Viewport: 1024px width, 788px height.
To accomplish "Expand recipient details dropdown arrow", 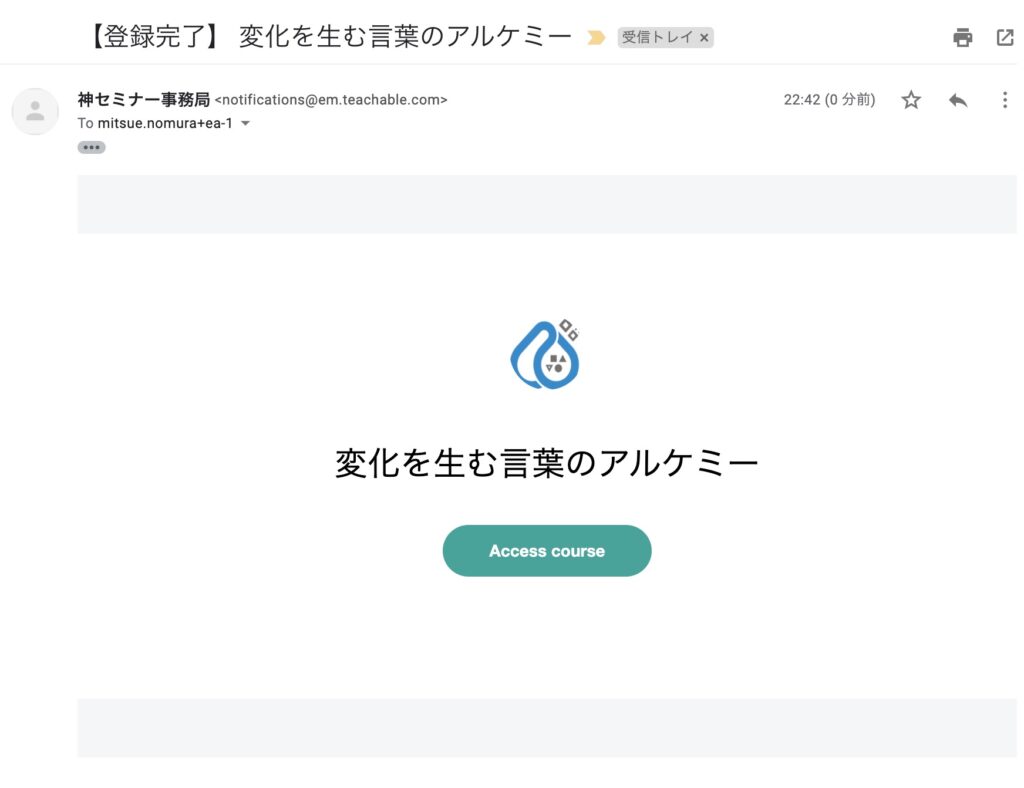I will click(246, 123).
